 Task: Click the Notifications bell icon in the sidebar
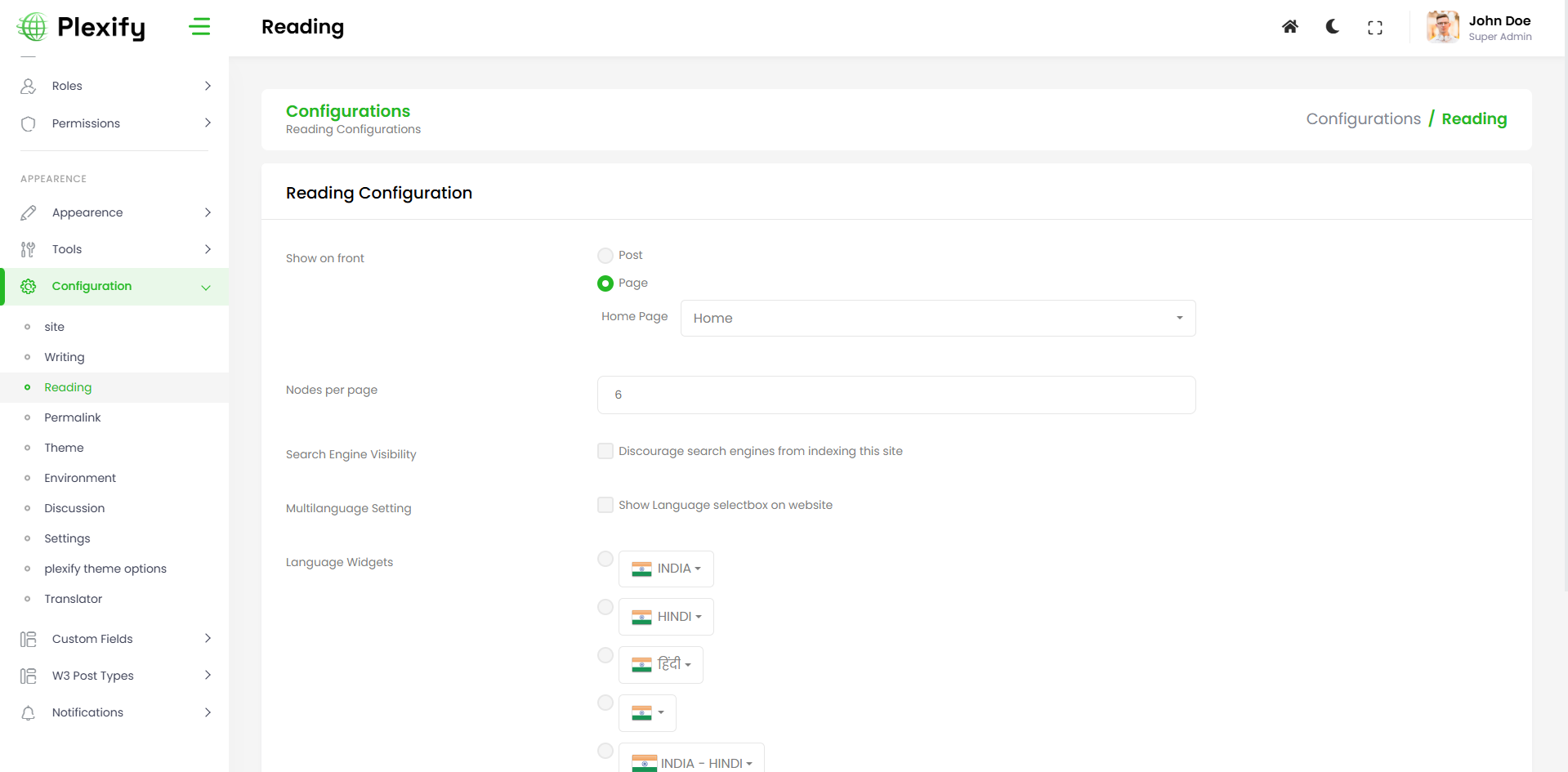tap(29, 712)
